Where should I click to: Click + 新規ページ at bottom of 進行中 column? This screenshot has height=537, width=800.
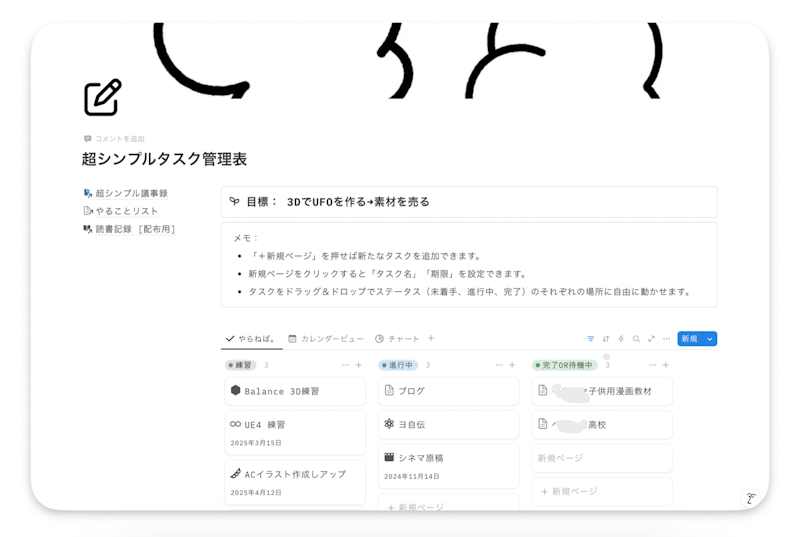click(448, 502)
